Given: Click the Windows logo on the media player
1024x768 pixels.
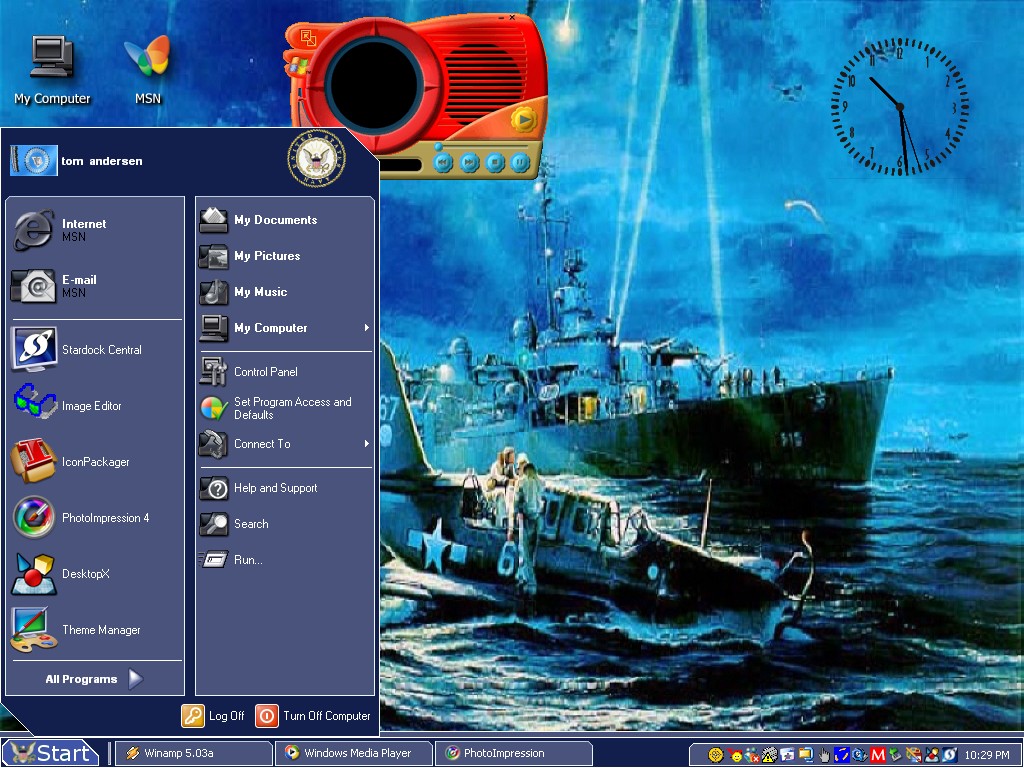Looking at the screenshot, I should coord(298,66).
